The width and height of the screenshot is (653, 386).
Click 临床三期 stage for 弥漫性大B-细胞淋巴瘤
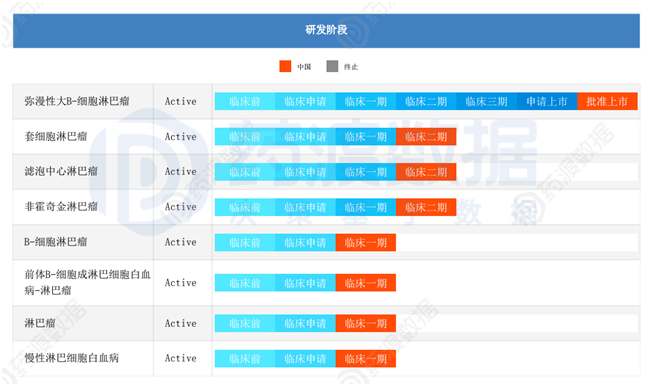tap(486, 101)
